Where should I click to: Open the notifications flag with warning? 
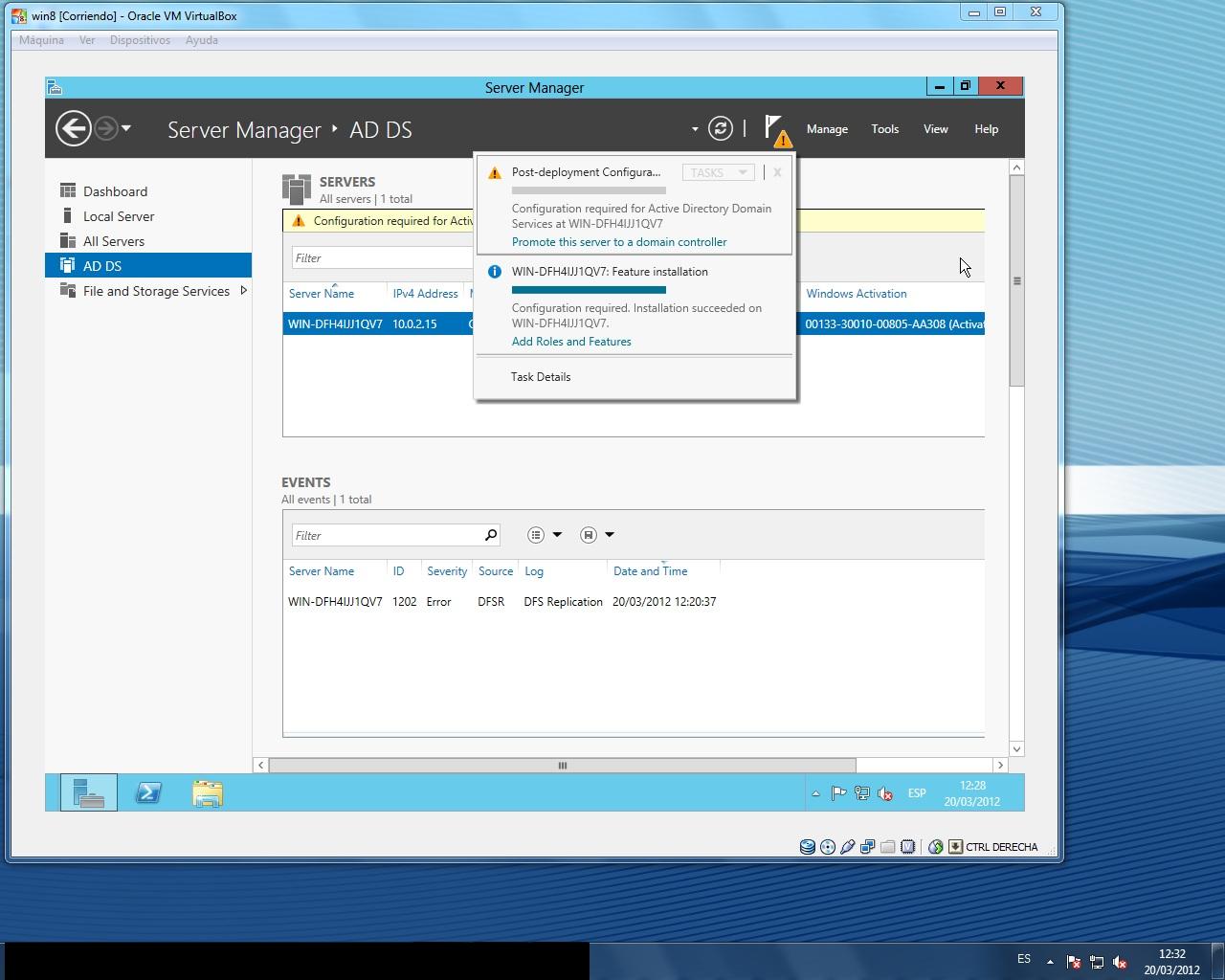(x=776, y=130)
